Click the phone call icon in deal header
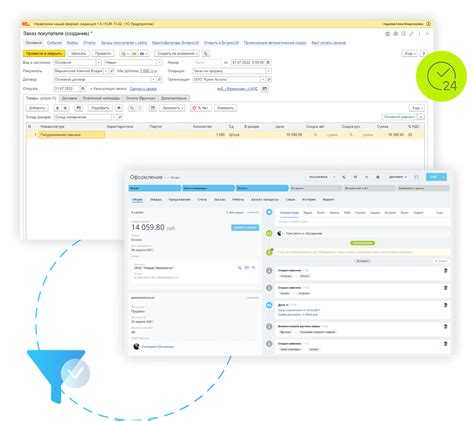 click(344, 177)
